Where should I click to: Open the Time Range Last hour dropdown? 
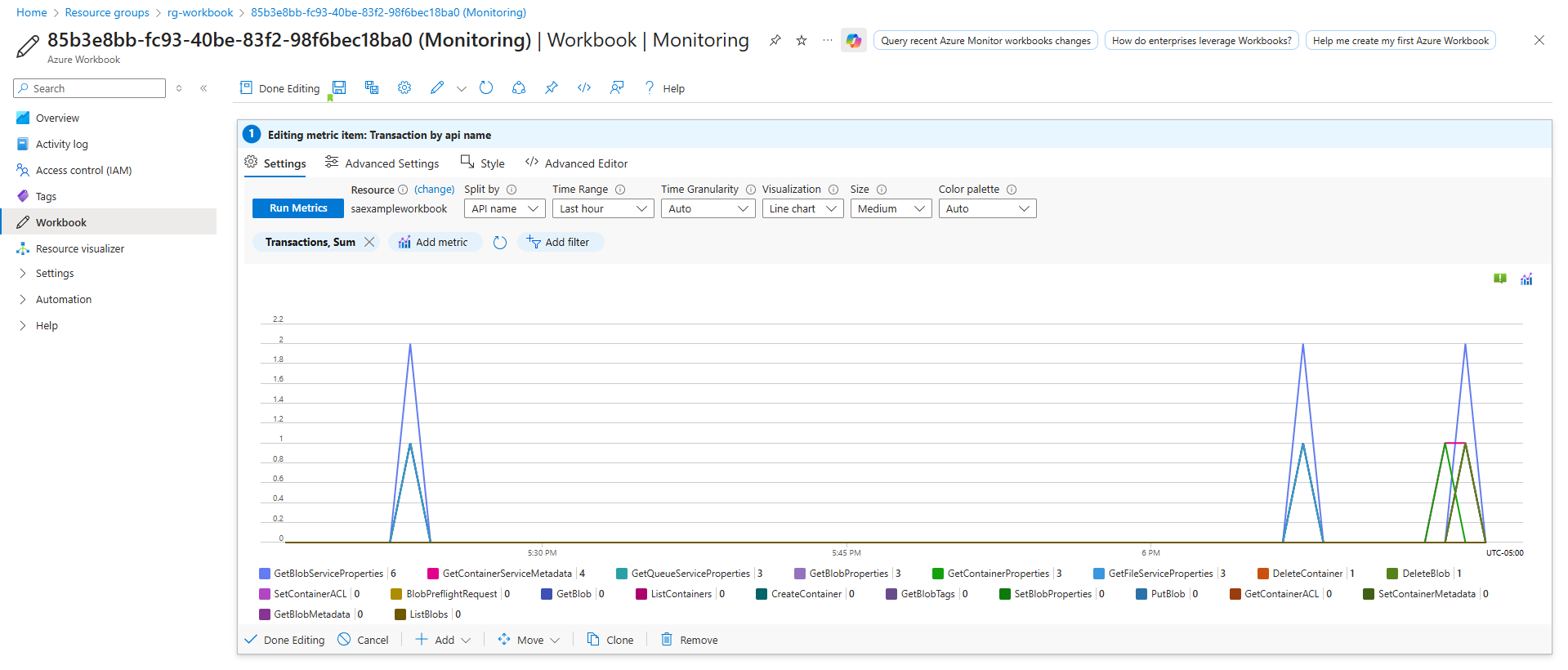pos(602,209)
